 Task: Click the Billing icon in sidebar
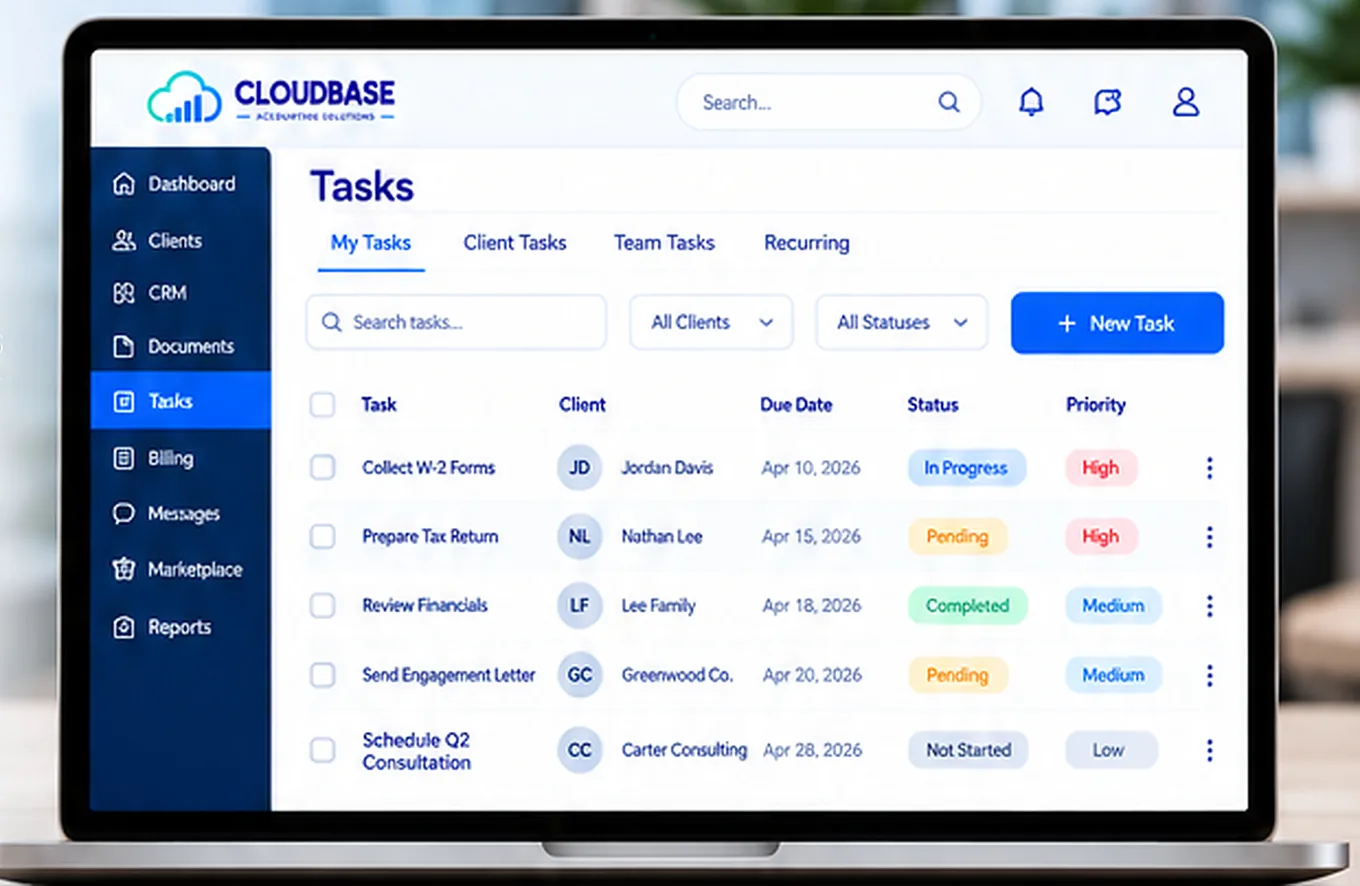[x=124, y=458]
